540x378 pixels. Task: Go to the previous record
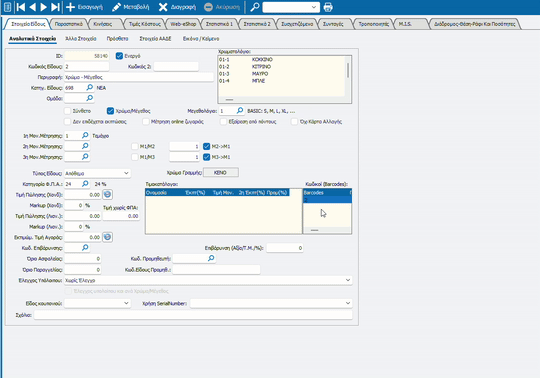(x=32, y=7)
